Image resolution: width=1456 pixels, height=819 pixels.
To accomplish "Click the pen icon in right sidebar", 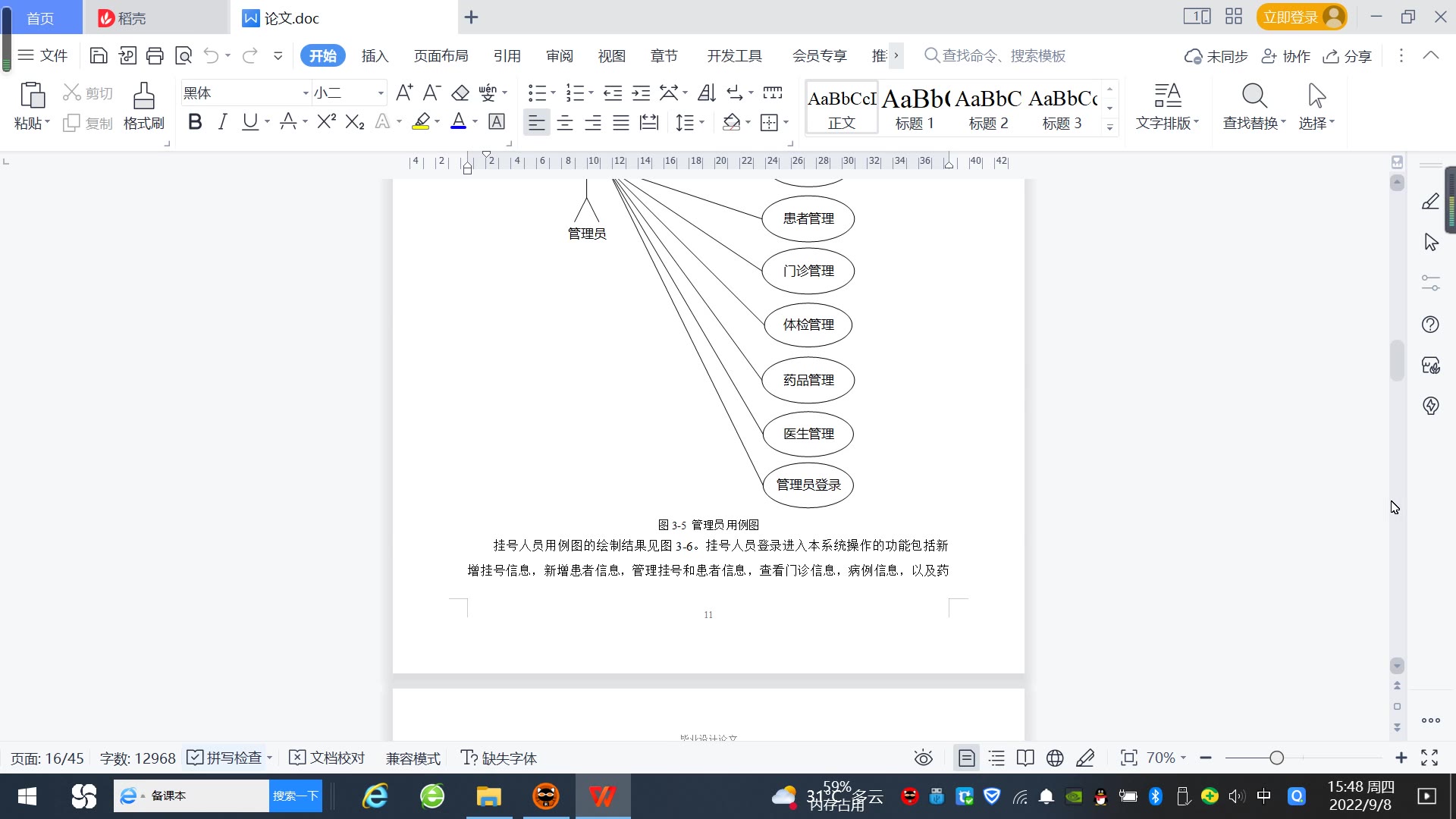I will [1430, 201].
